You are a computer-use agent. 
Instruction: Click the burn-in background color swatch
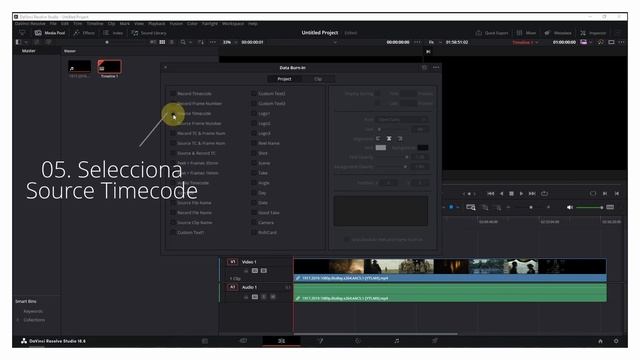tap(423, 148)
